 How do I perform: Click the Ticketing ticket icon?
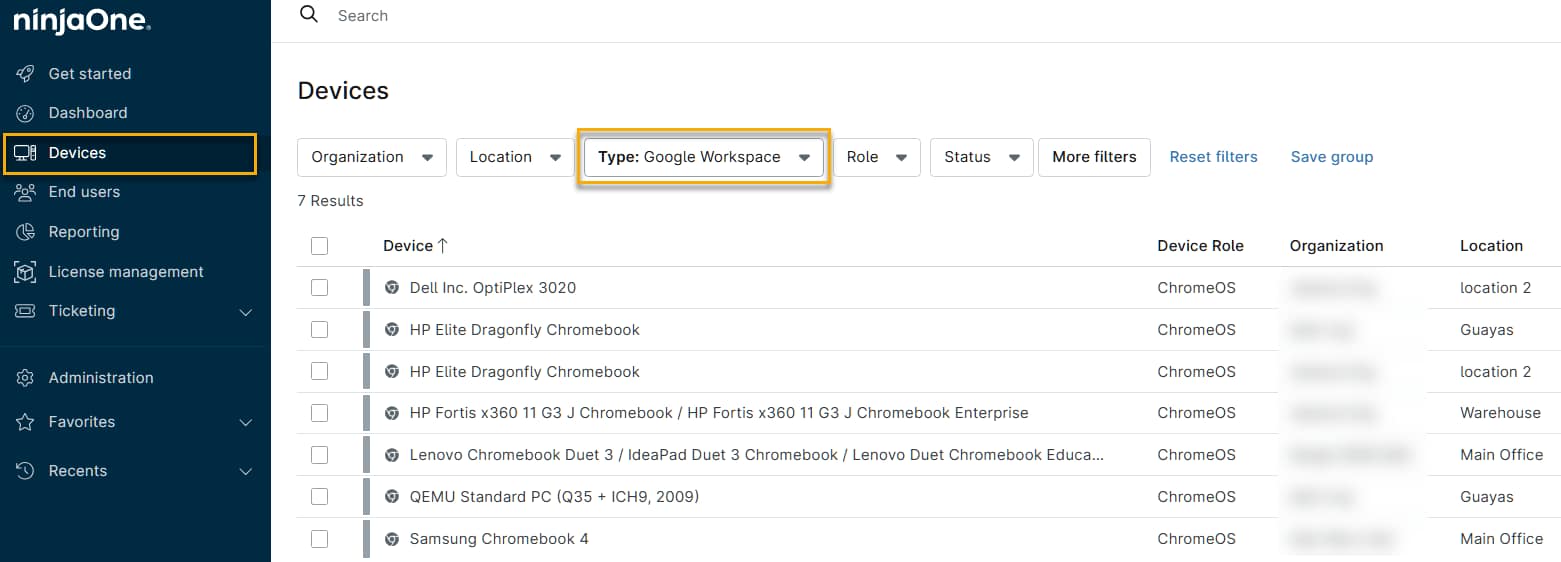coord(26,311)
